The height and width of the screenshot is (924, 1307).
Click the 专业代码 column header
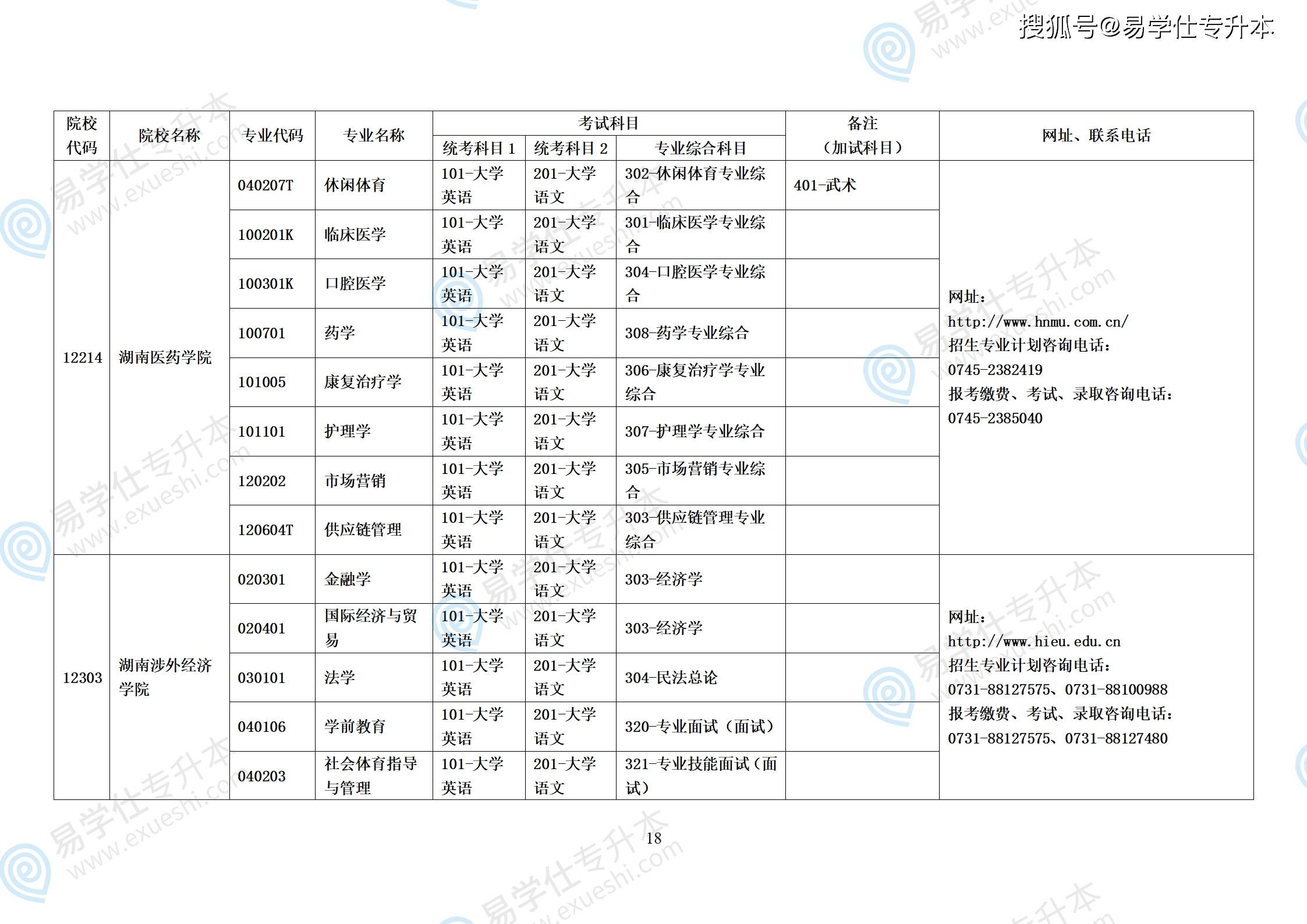click(x=272, y=136)
